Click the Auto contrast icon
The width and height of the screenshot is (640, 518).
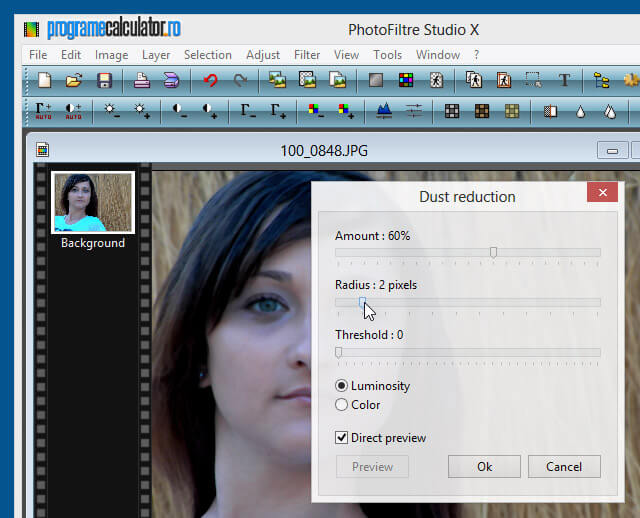pos(73,111)
